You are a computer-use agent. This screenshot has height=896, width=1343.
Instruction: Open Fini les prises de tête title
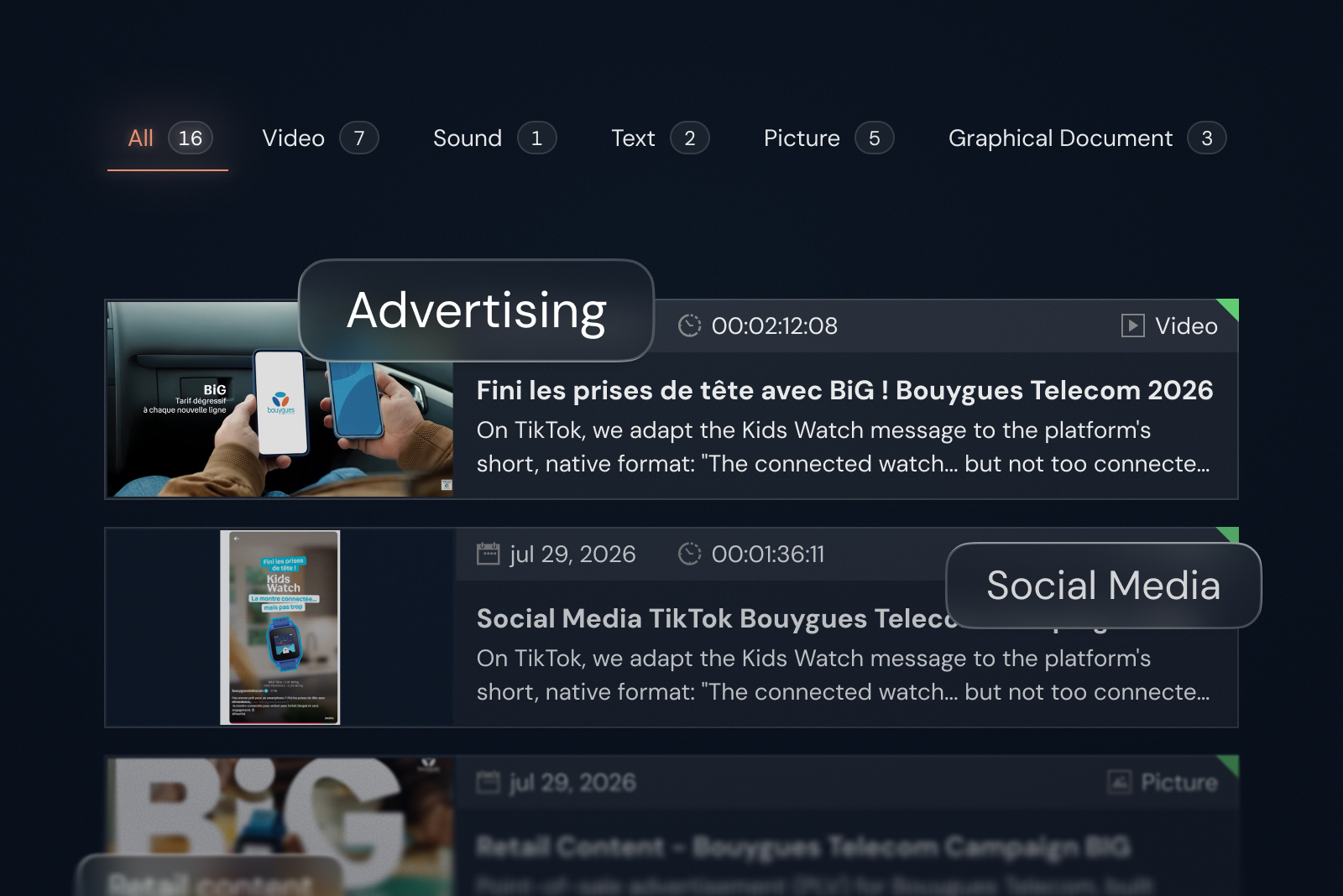(x=844, y=390)
